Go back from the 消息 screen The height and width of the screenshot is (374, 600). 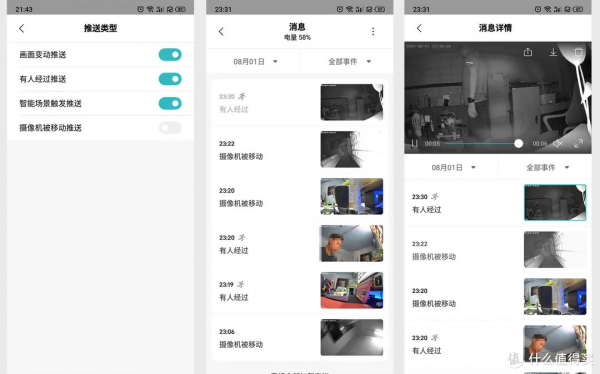221,31
